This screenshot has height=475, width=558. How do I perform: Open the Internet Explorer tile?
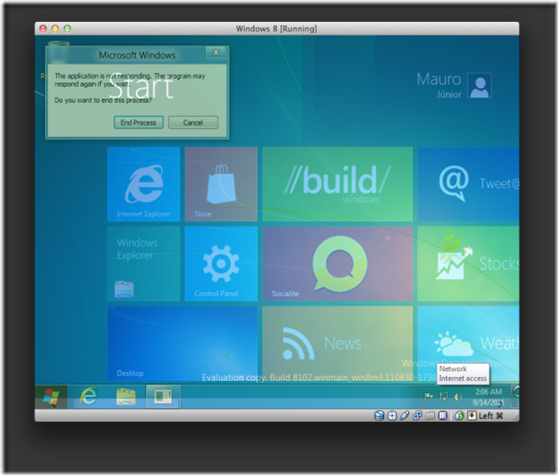pyautogui.click(x=143, y=184)
